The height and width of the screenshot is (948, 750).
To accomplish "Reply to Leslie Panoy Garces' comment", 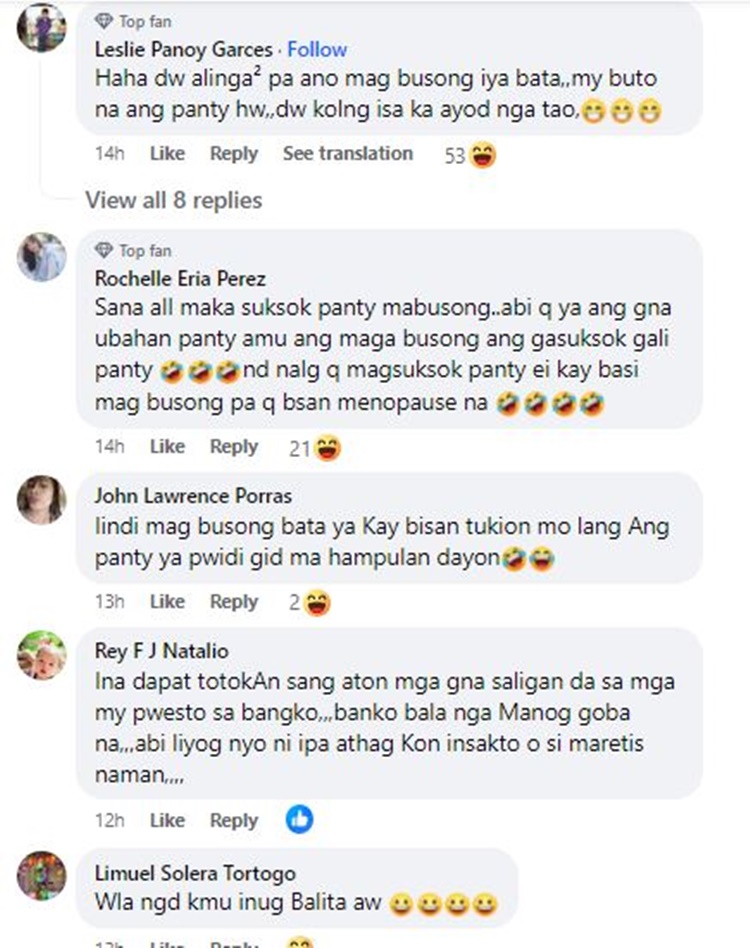I will 234,154.
